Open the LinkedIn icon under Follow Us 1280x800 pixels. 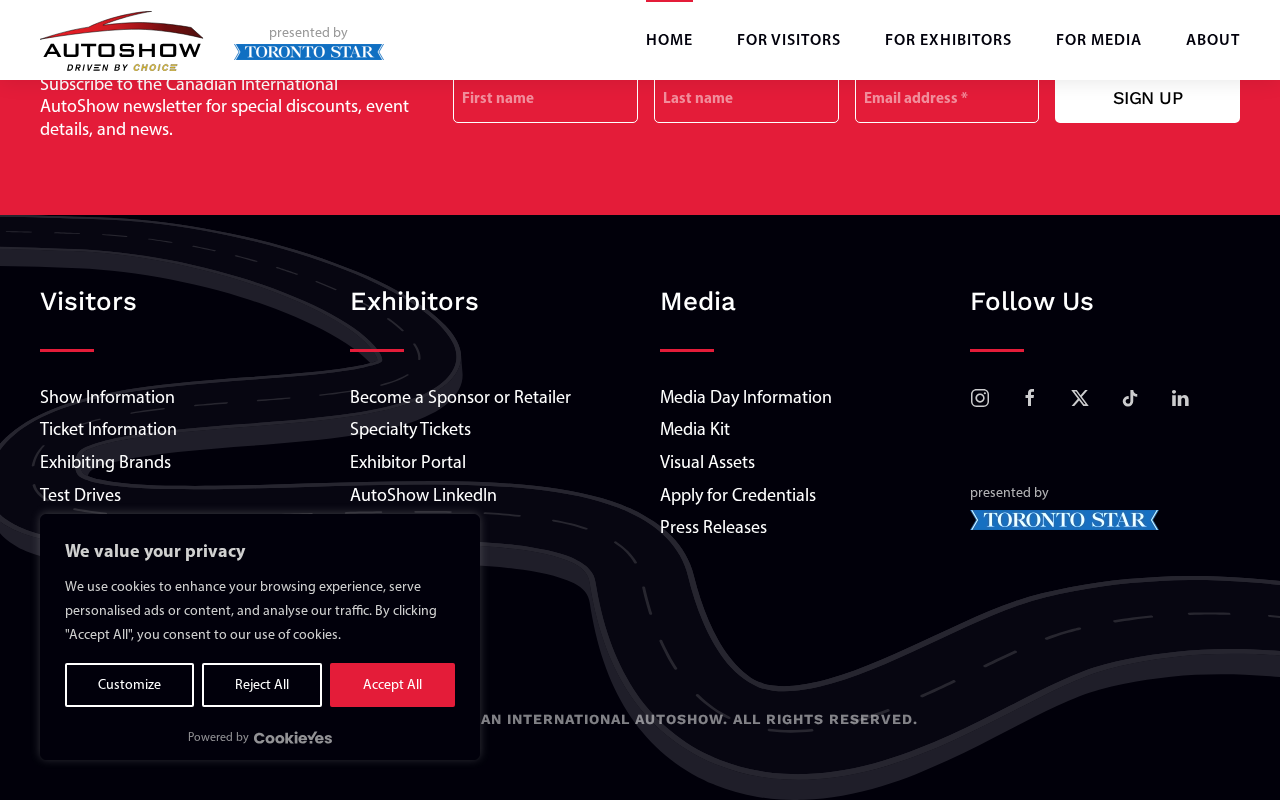[x=1180, y=398]
